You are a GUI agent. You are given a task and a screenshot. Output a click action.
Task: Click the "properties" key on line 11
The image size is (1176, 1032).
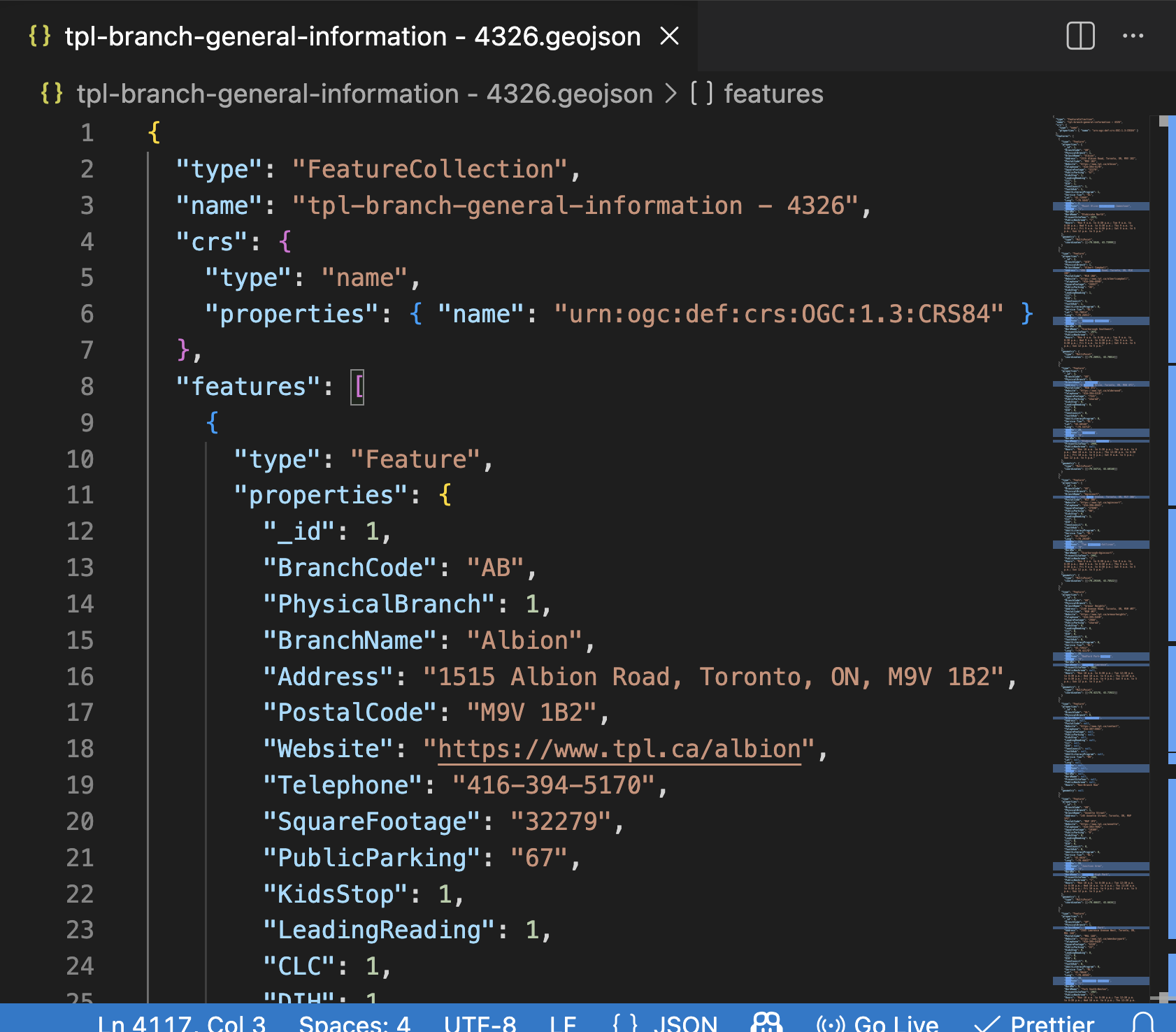point(321,495)
